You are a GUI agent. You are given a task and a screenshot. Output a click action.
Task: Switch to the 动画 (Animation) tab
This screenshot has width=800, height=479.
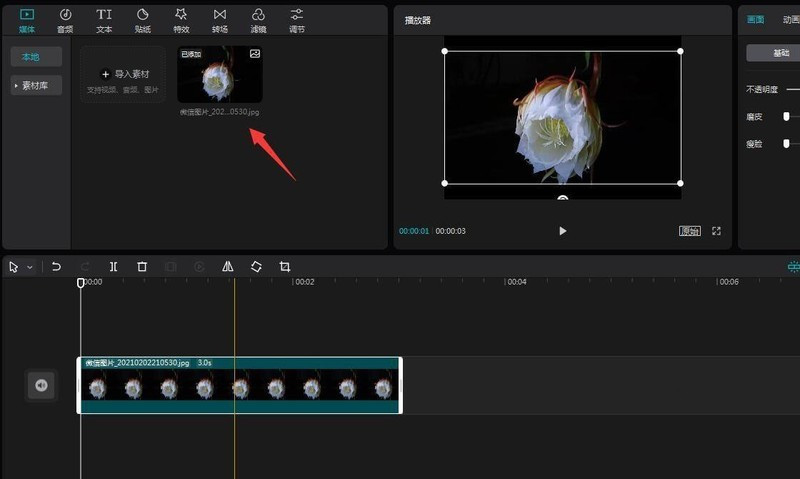pos(790,19)
